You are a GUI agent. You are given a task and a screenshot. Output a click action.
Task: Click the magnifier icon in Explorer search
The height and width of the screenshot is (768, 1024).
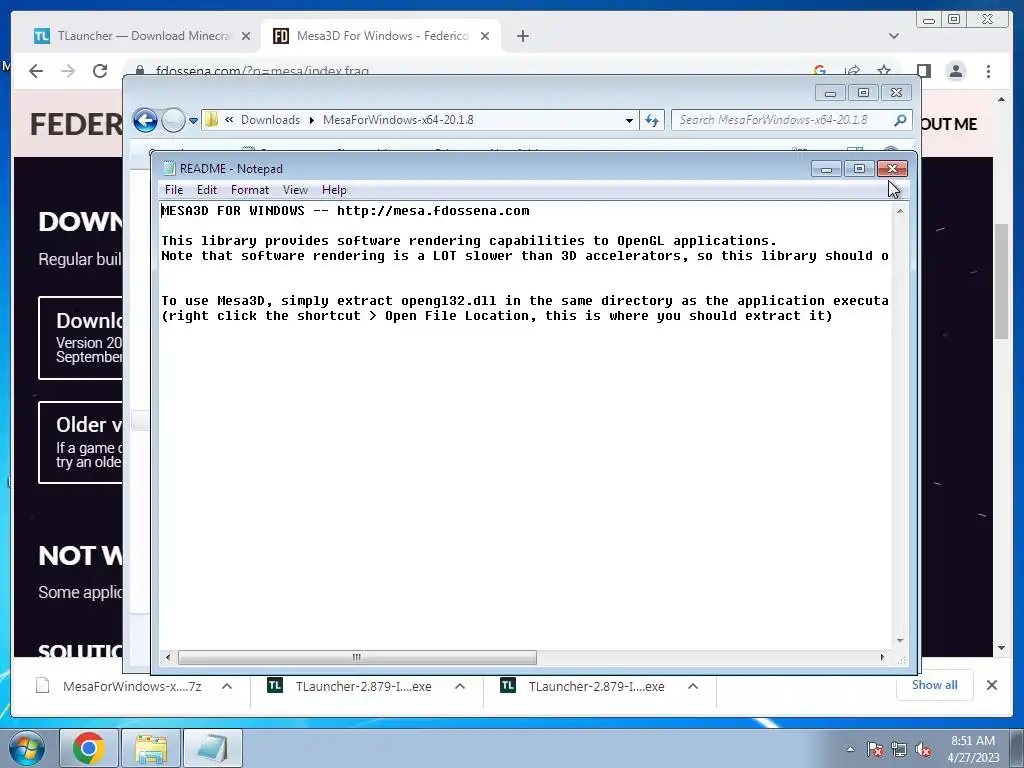pos(901,120)
